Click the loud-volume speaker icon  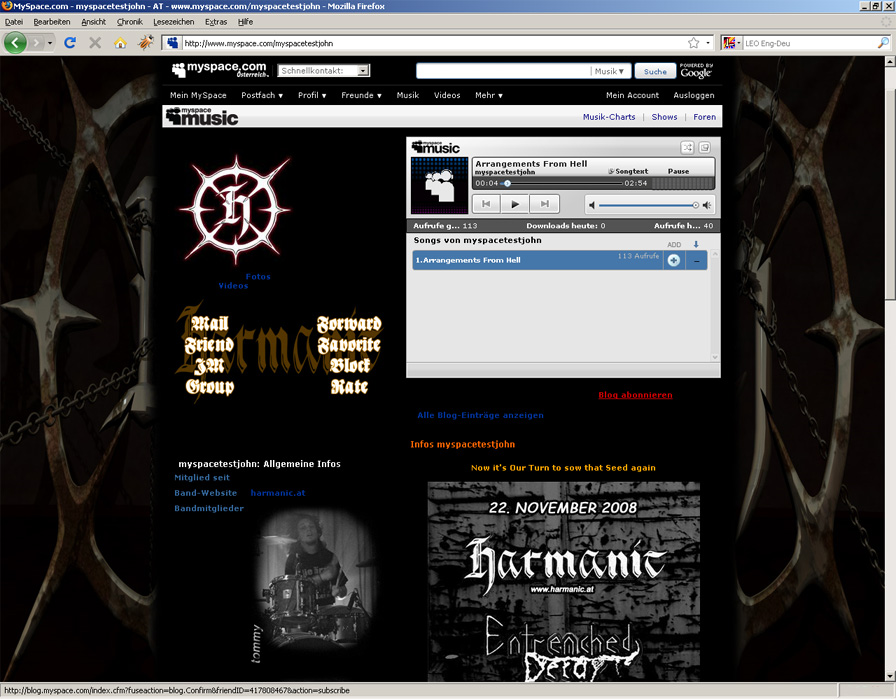pyautogui.click(x=707, y=205)
